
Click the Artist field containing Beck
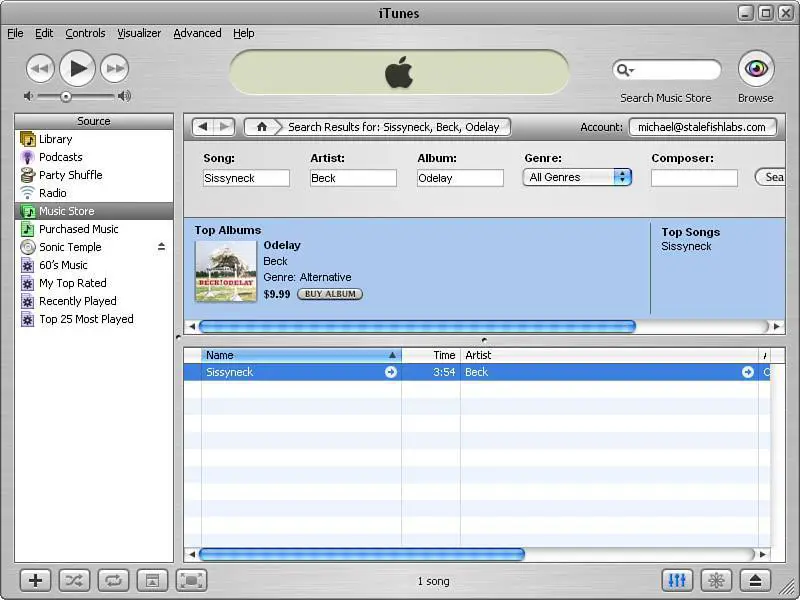click(x=353, y=178)
